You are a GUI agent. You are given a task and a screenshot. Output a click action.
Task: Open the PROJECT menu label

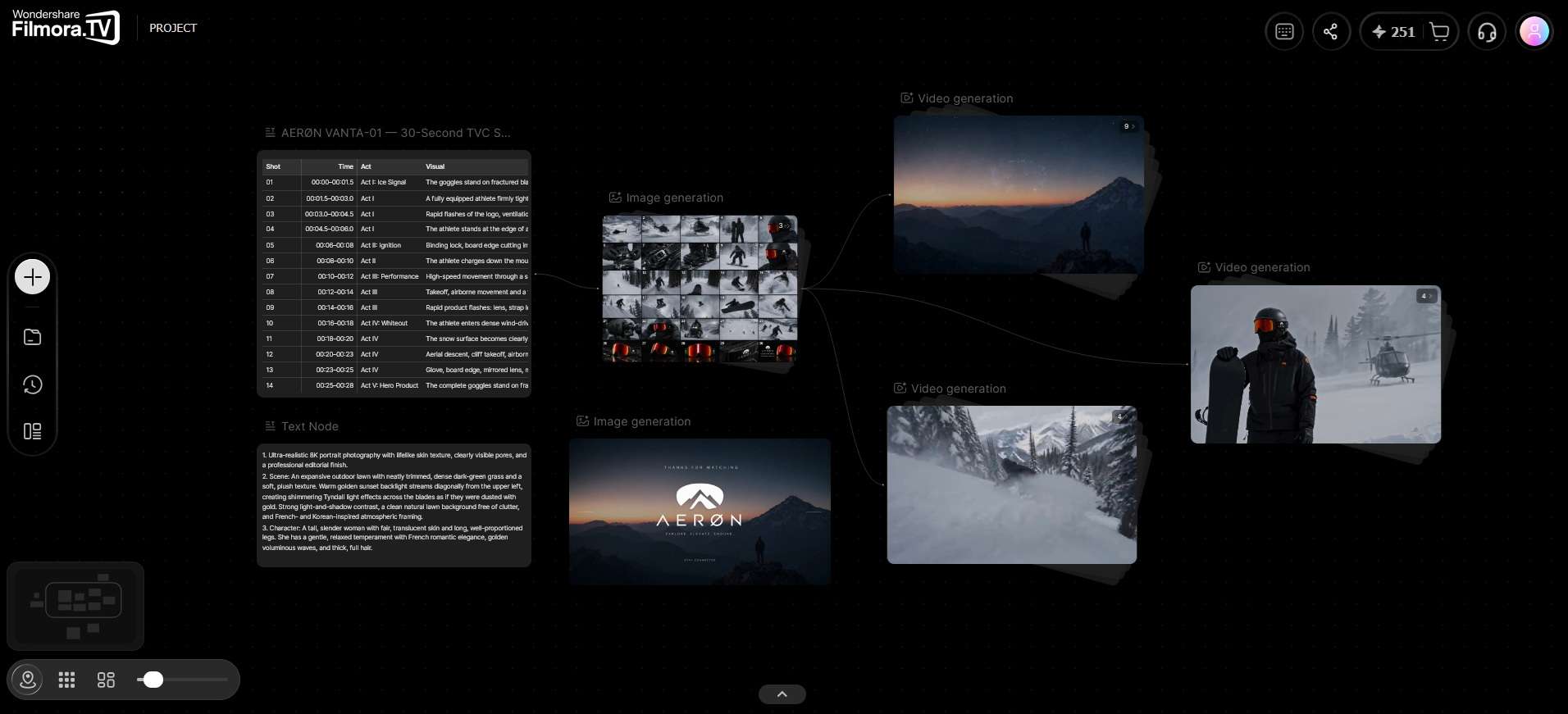[173, 28]
